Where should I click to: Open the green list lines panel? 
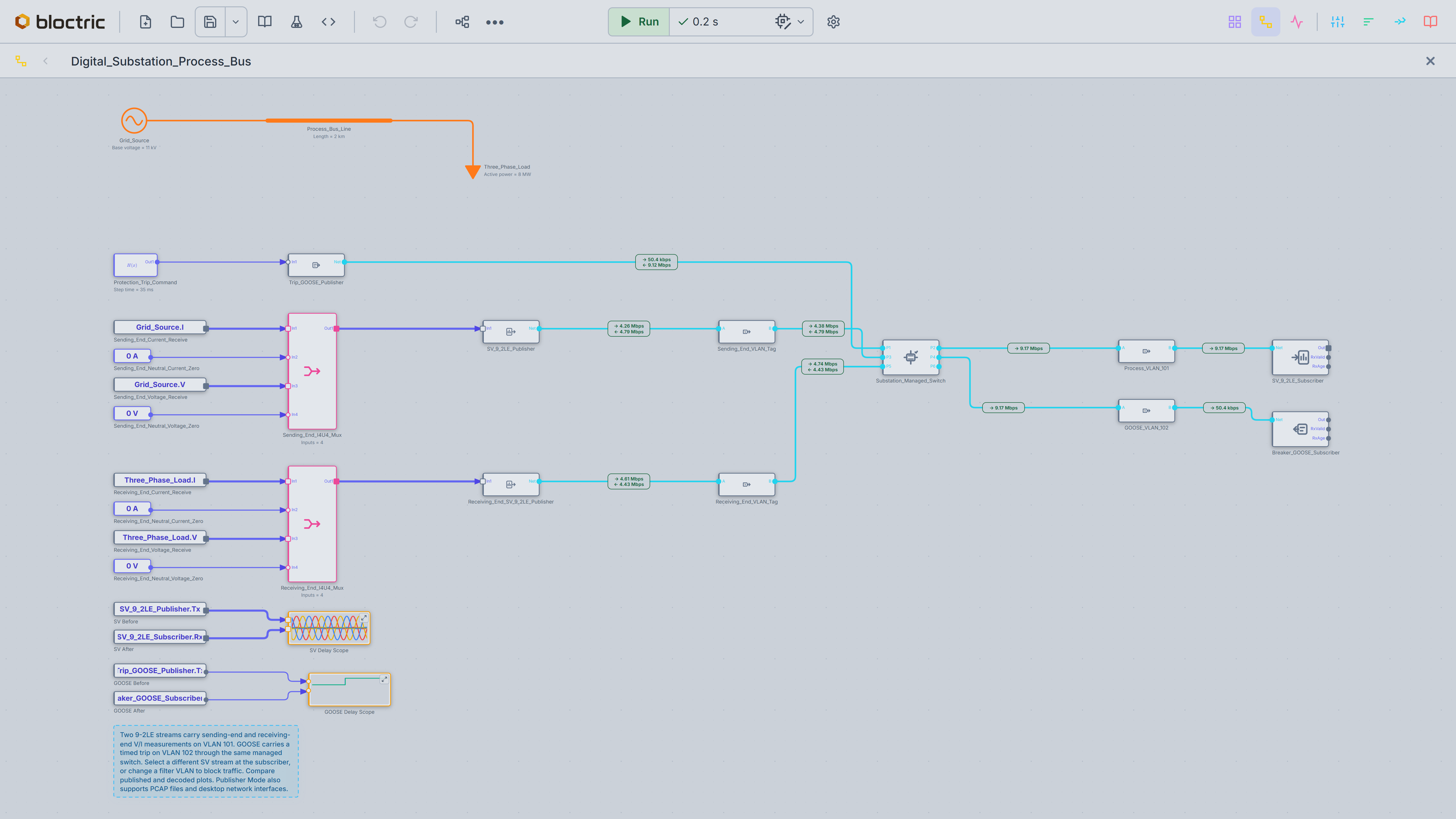(1368, 22)
